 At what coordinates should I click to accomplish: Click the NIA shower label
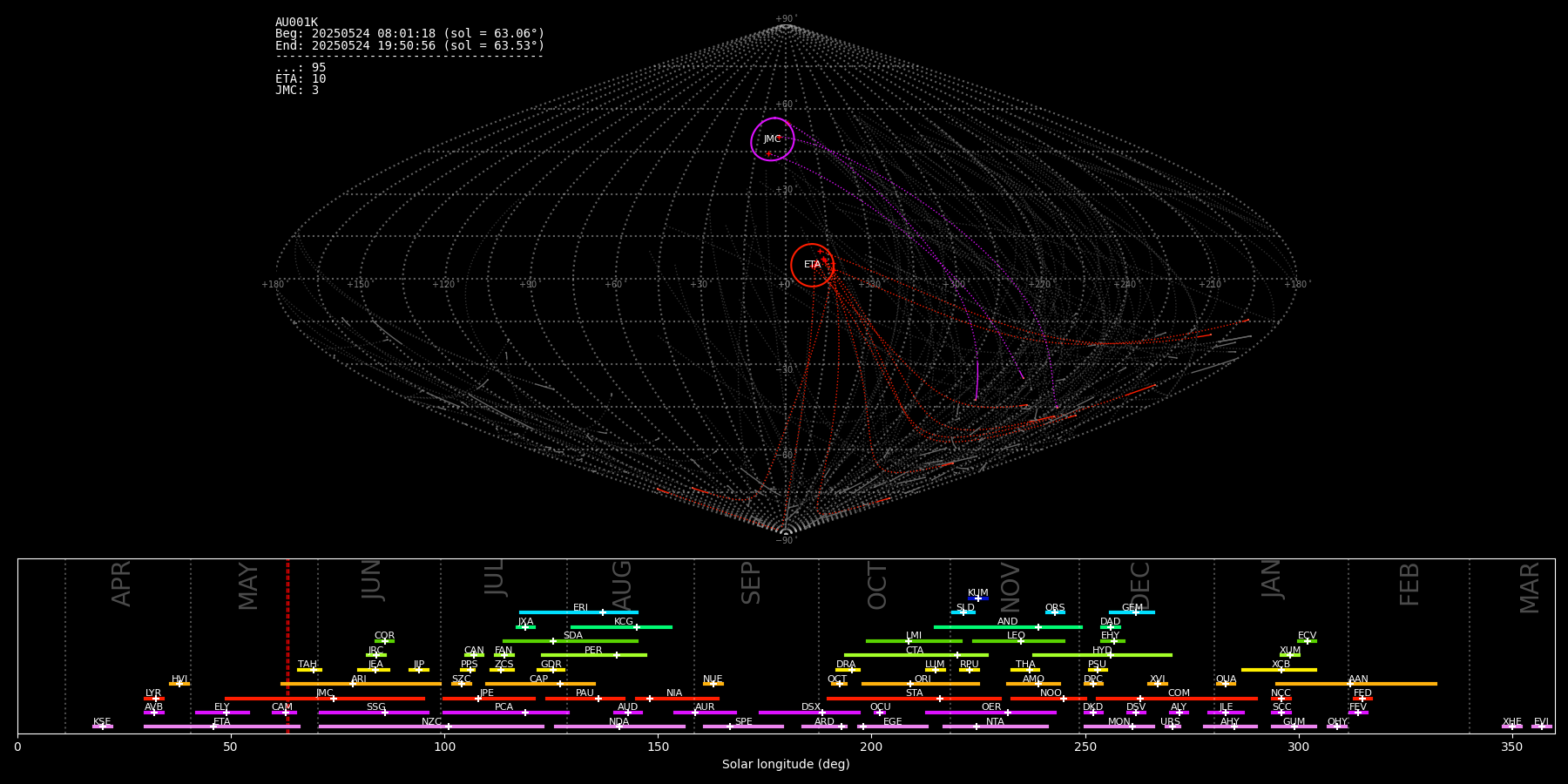674,693
